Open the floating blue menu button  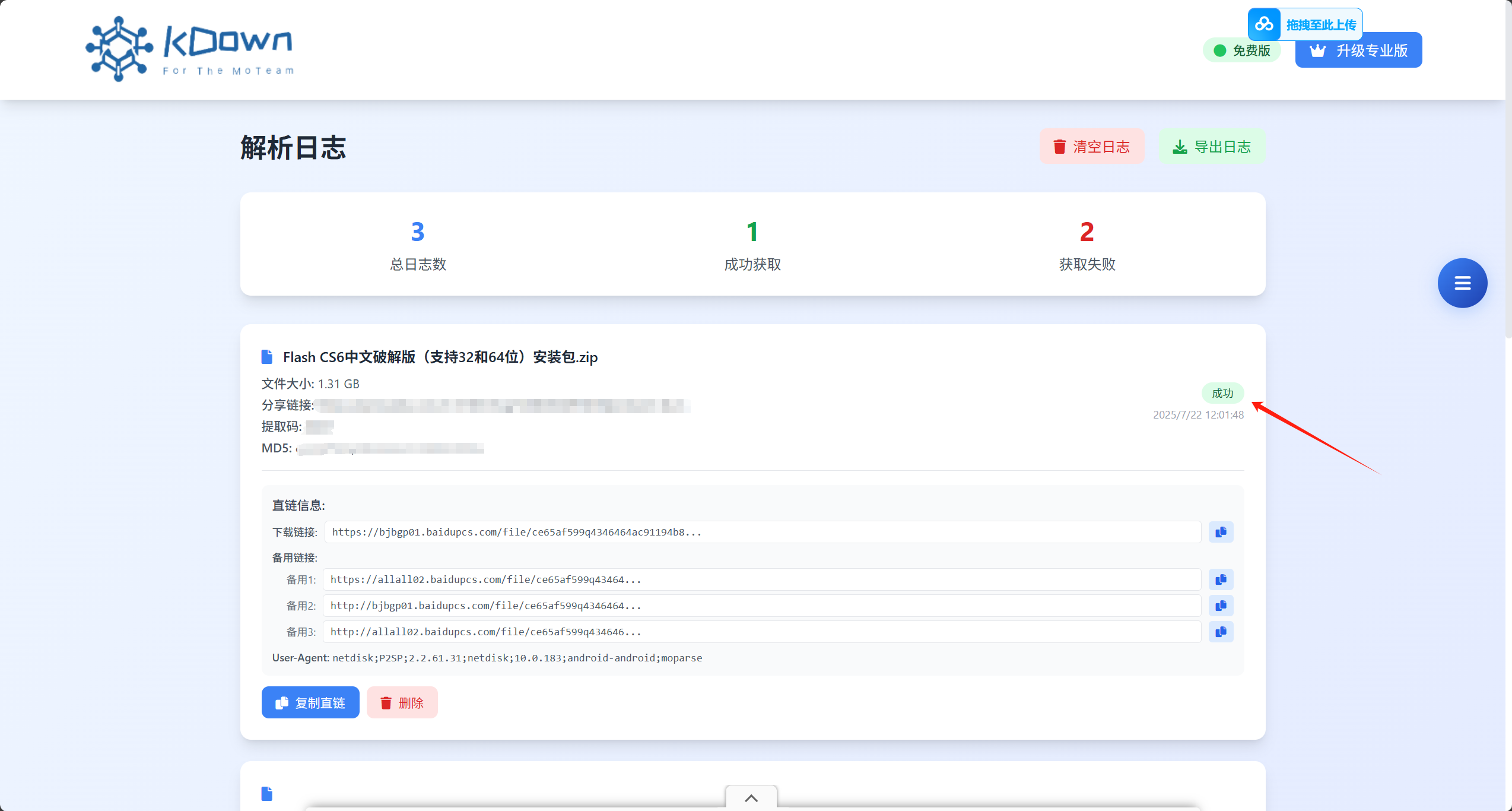point(1462,283)
